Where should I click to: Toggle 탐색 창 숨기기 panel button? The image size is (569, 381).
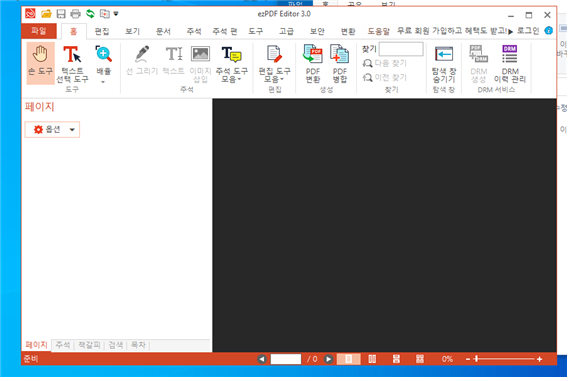pos(444,64)
